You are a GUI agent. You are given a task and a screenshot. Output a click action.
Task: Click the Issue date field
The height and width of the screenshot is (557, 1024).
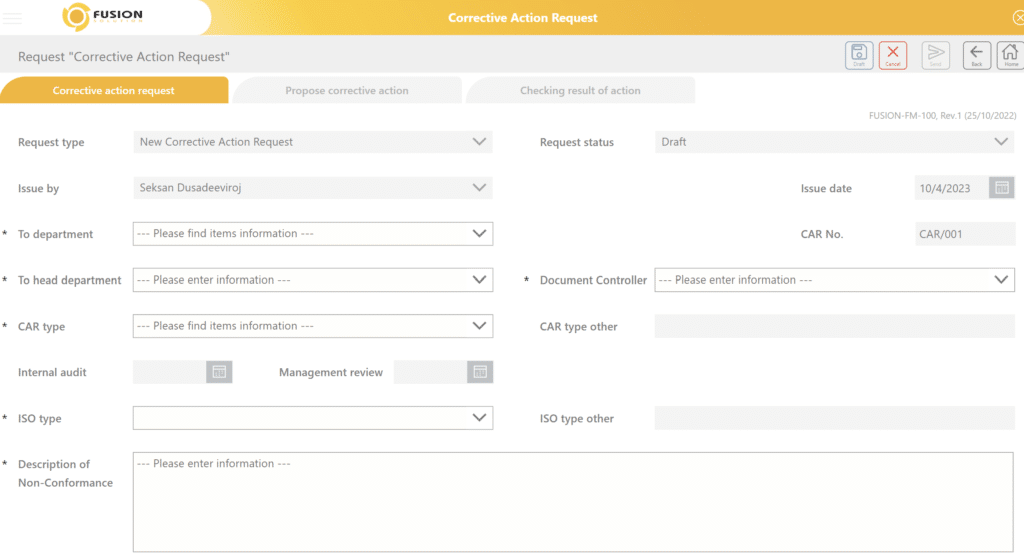point(952,188)
